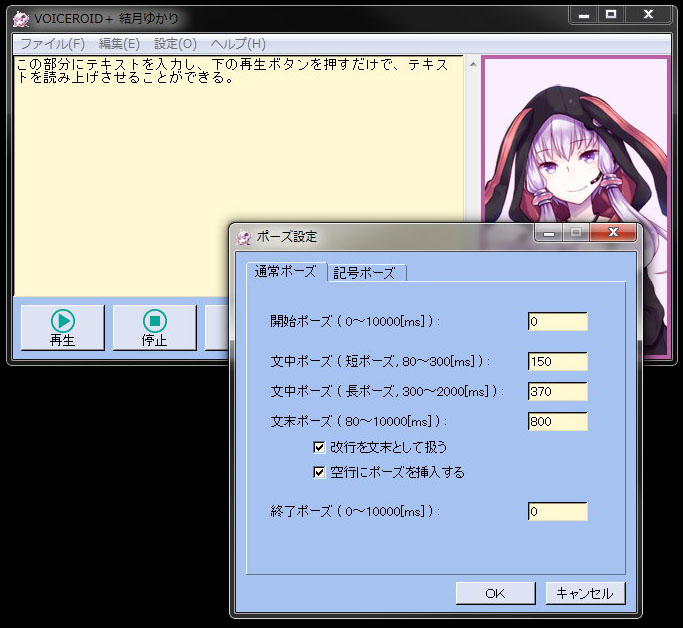Minimize the VOICEROID+ main window
This screenshot has height=628, width=683.
584,15
